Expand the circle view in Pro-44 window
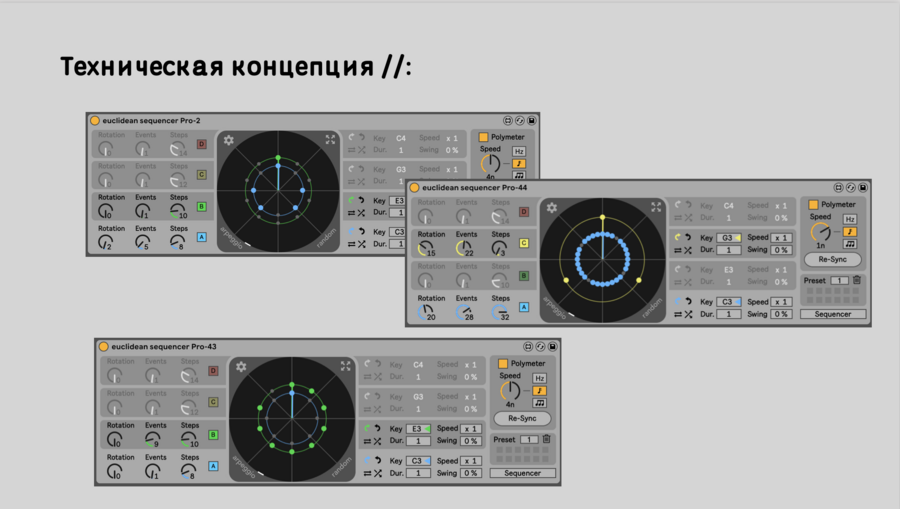Screen dimensions: 900x509 [x=656, y=207]
